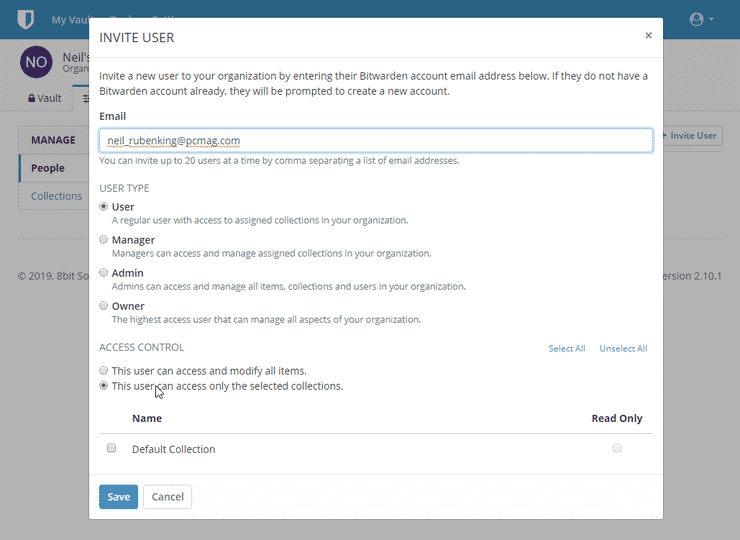Cancel the invite dialog
The width and height of the screenshot is (740, 540).
coord(168,497)
